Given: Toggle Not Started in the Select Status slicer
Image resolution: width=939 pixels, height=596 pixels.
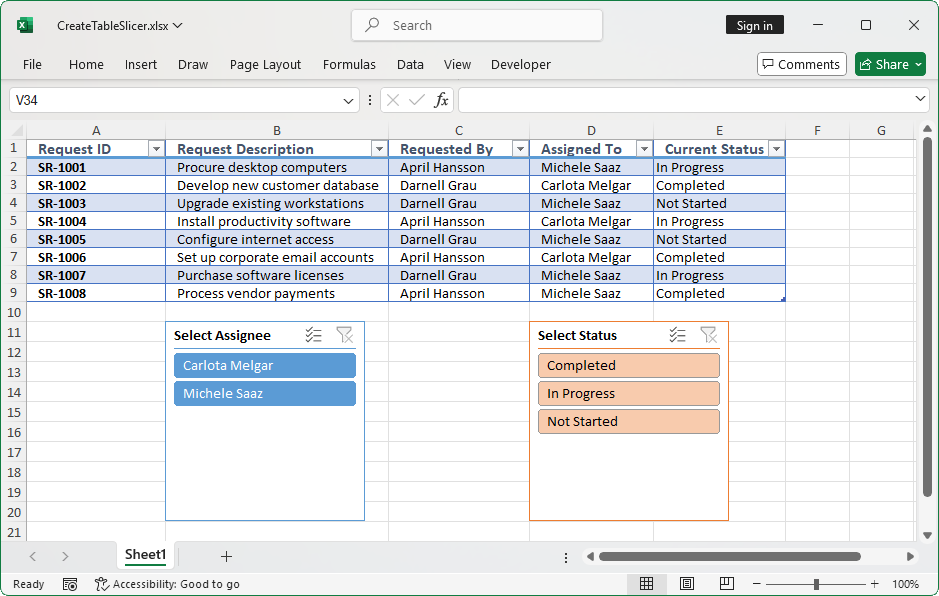Looking at the screenshot, I should pos(628,421).
